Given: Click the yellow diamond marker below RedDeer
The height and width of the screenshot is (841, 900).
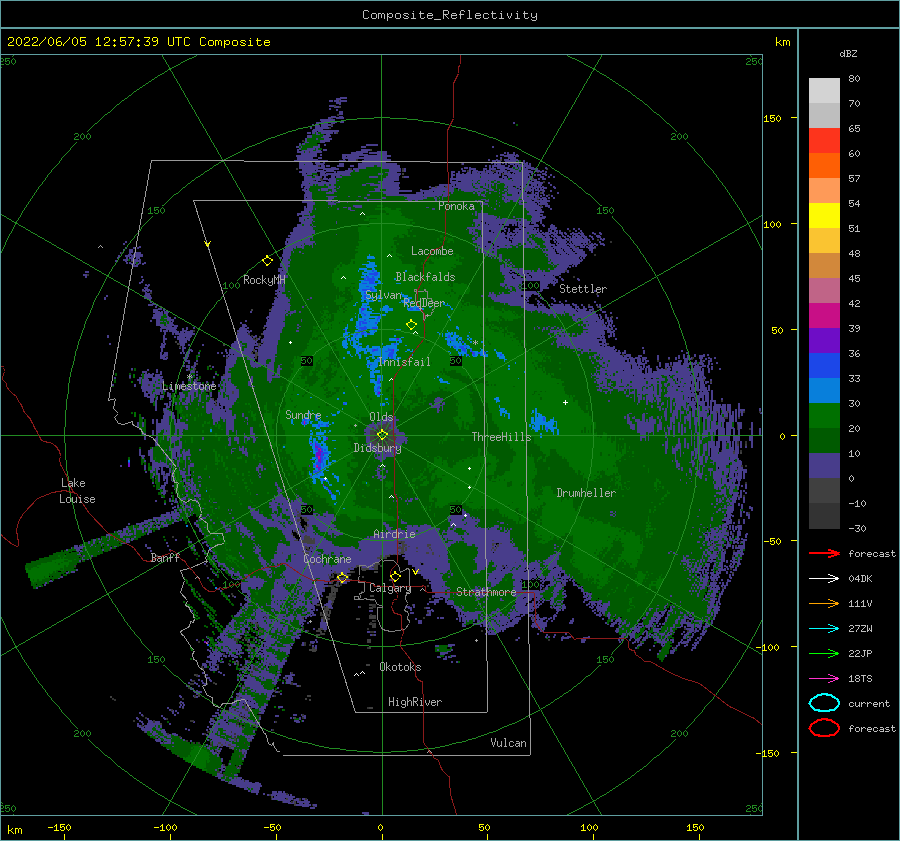Looking at the screenshot, I should [x=411, y=324].
